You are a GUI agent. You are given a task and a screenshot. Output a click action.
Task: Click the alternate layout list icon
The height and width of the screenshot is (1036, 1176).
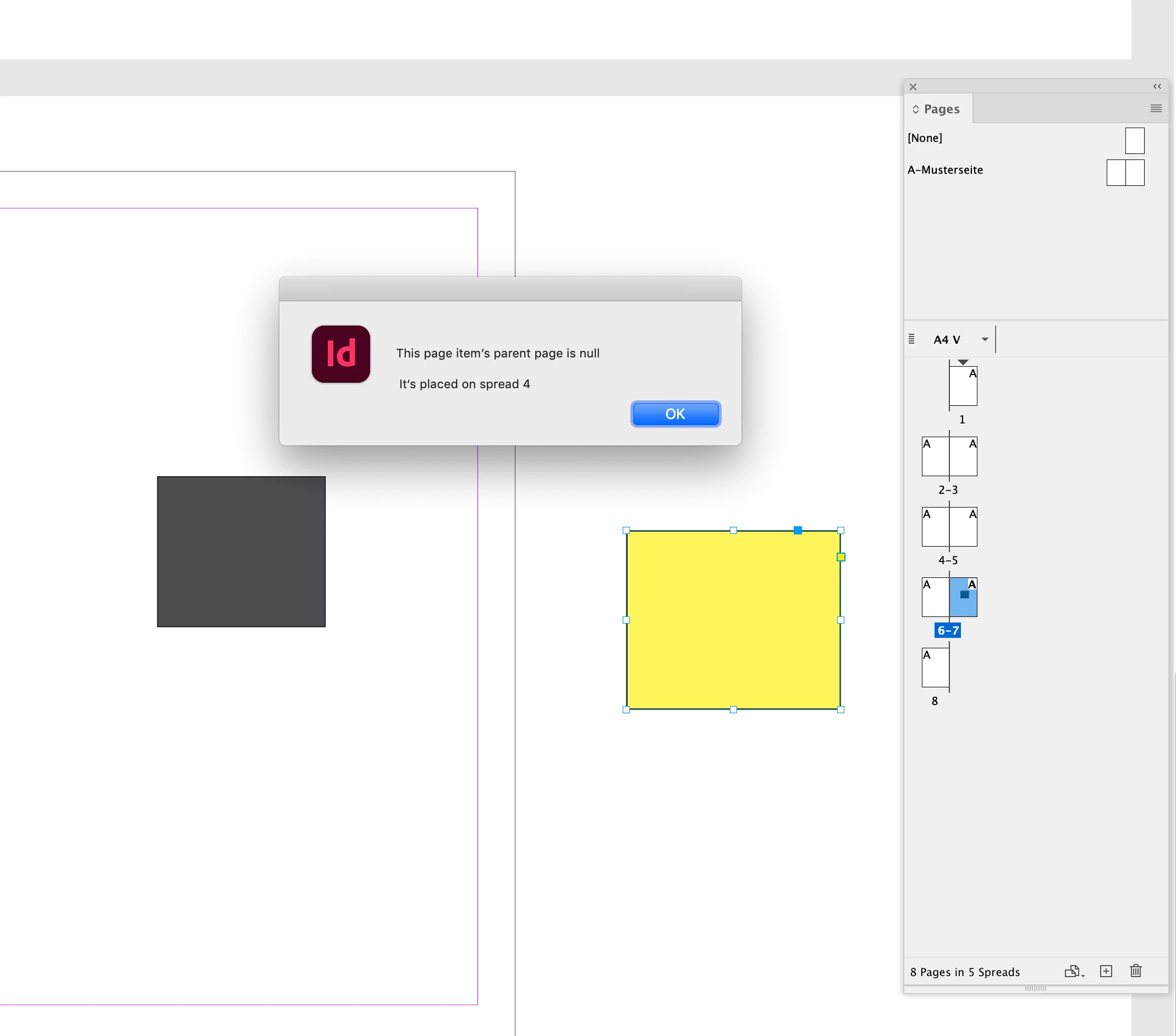pos(911,339)
